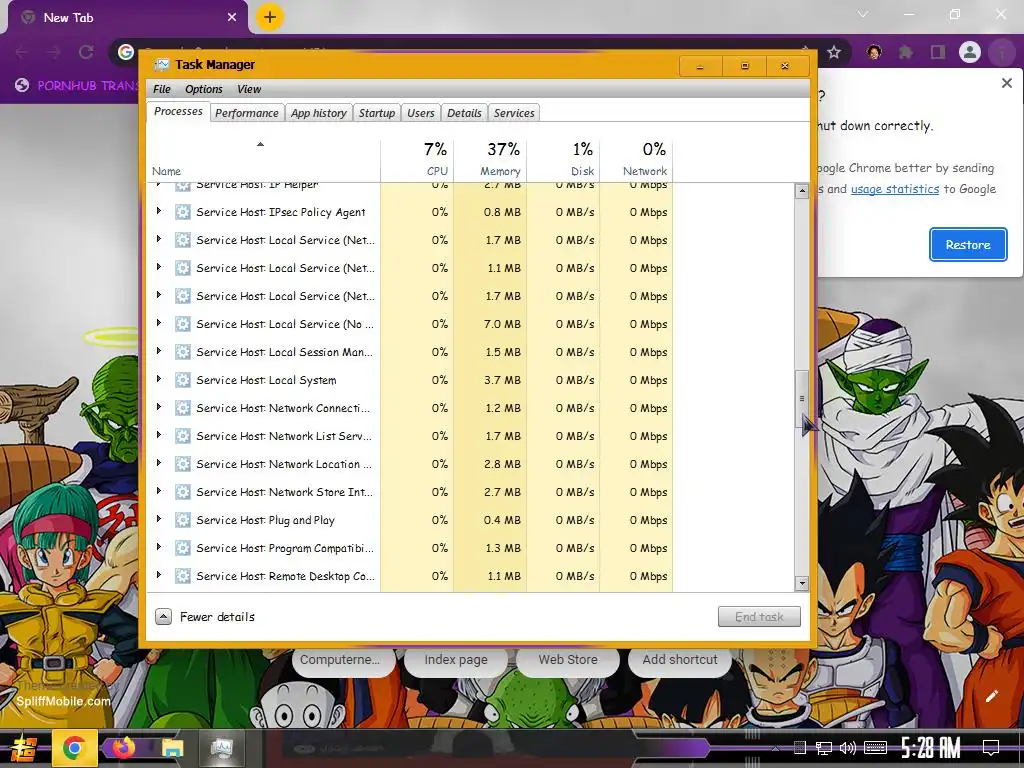Collapse view with Fewer details arrow

point(163,616)
